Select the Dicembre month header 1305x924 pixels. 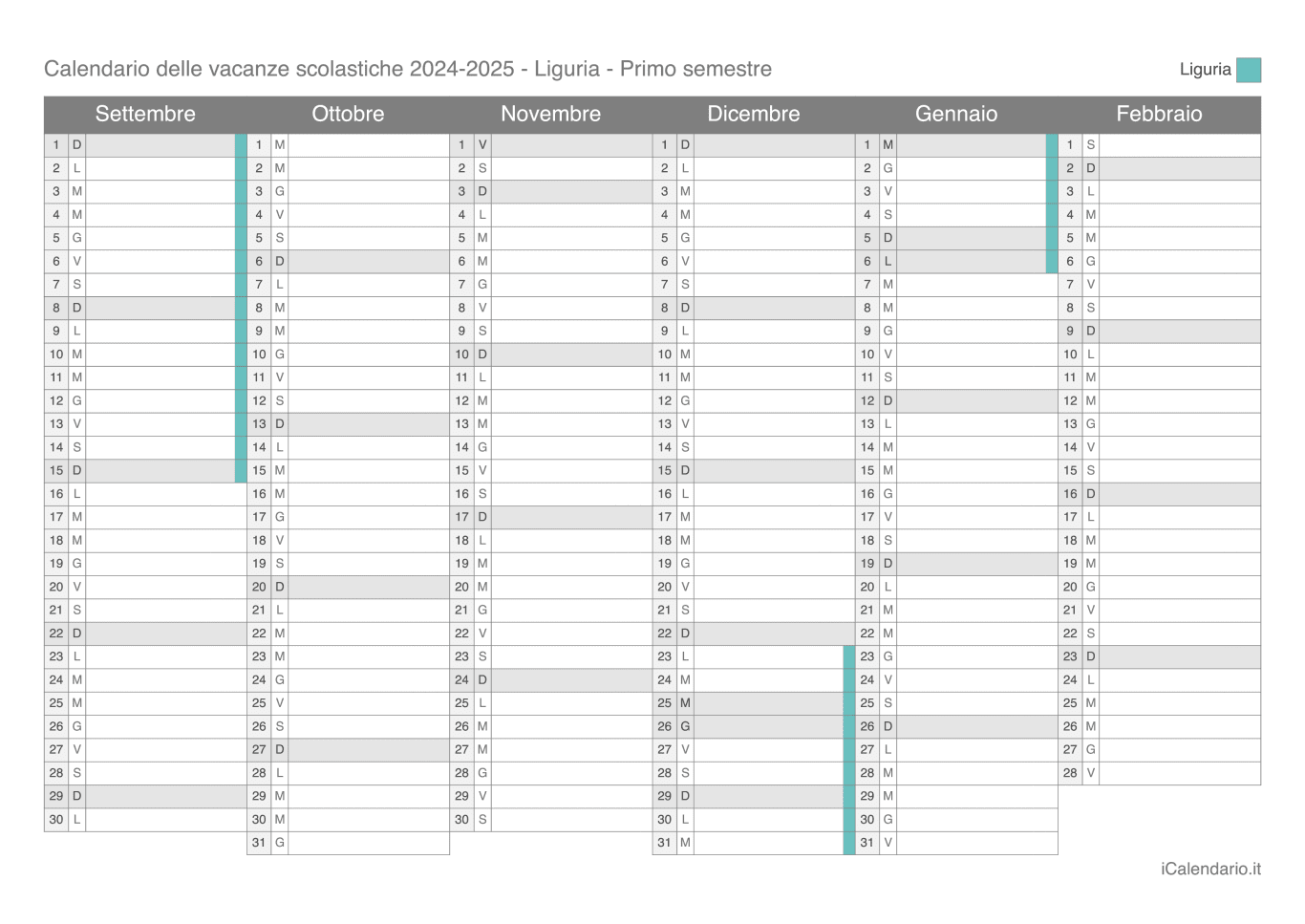(753, 114)
